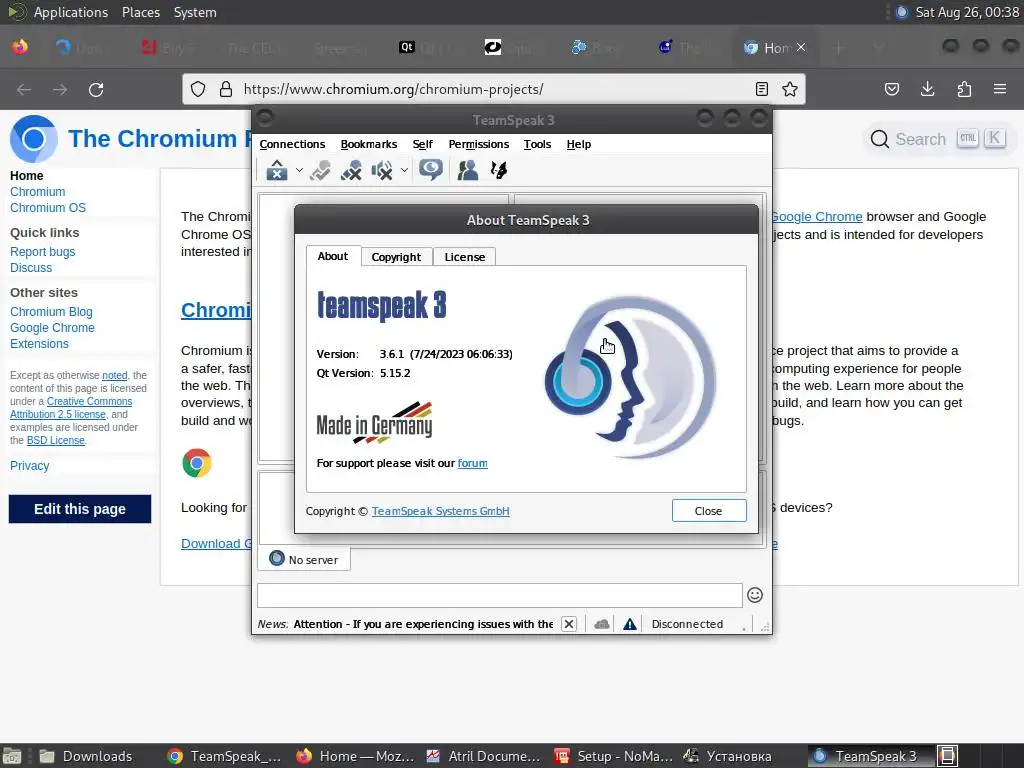The image size is (1024, 768).
Task: Click the Chromium site Search box
Action: pos(939,139)
